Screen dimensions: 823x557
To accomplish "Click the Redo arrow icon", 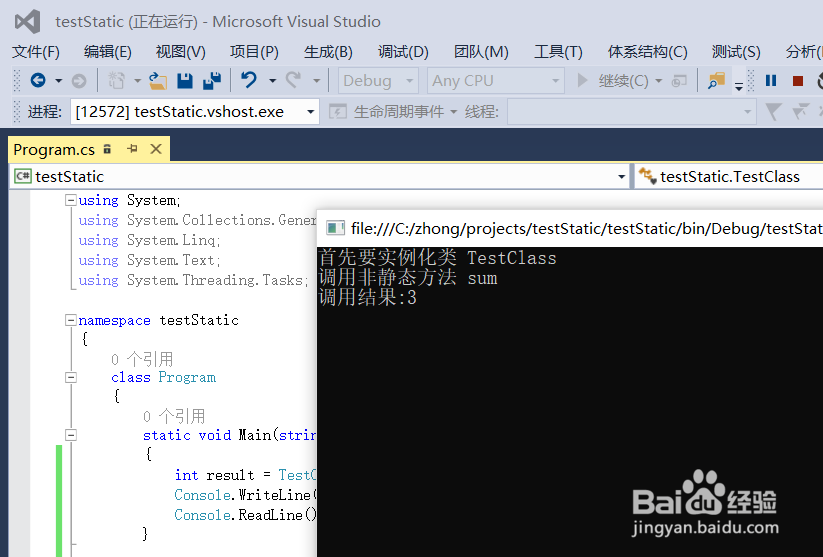I will 293,80.
